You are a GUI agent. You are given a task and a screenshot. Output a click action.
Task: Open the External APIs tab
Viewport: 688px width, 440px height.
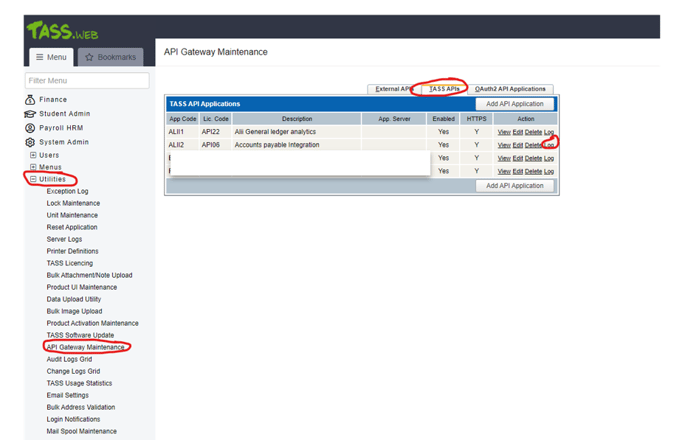[394, 89]
